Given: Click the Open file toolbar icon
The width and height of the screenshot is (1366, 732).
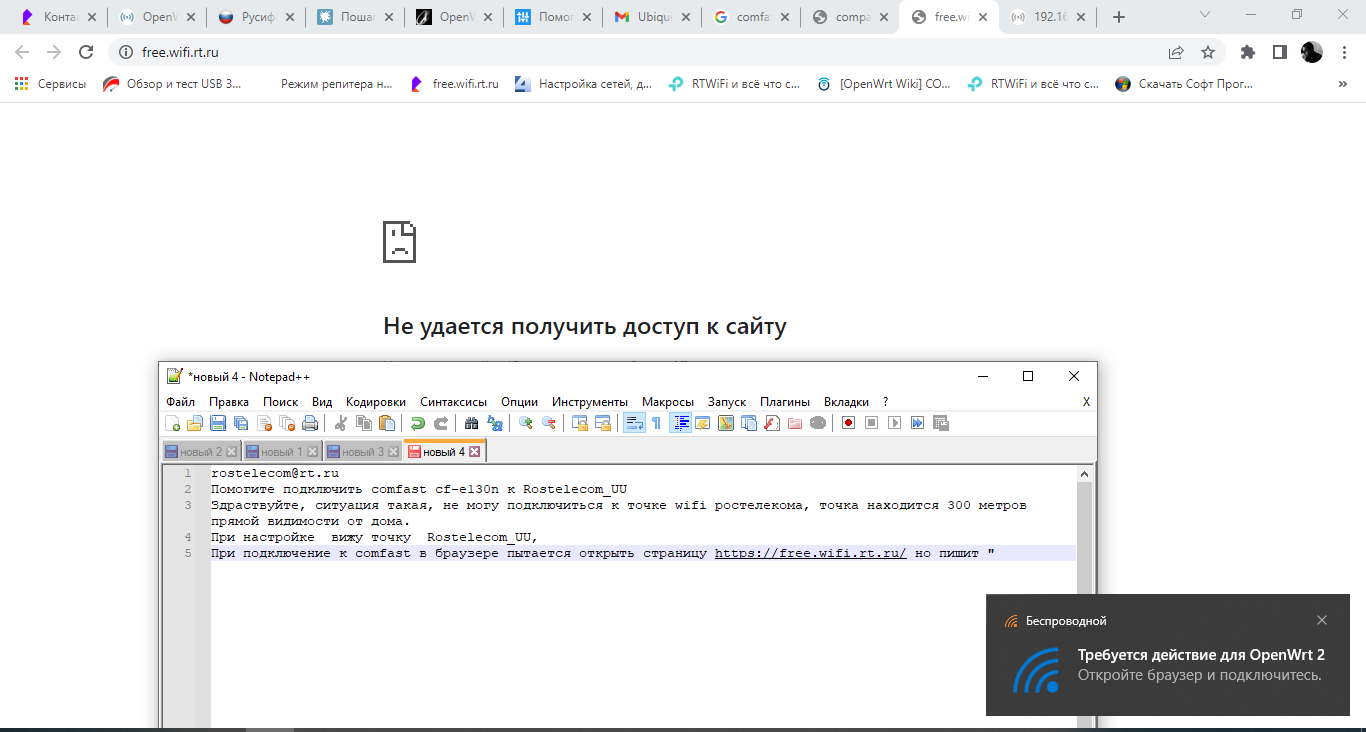Looking at the screenshot, I should [195, 423].
